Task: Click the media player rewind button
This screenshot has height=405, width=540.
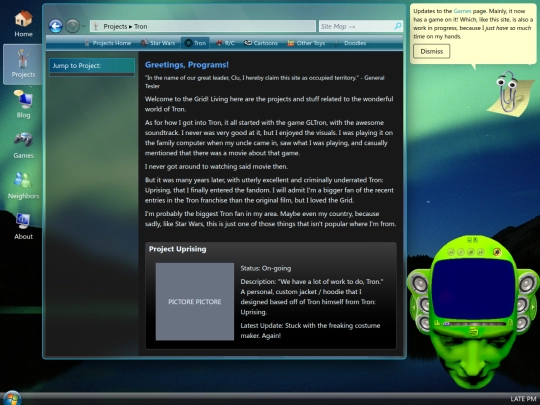Action: (x=451, y=252)
